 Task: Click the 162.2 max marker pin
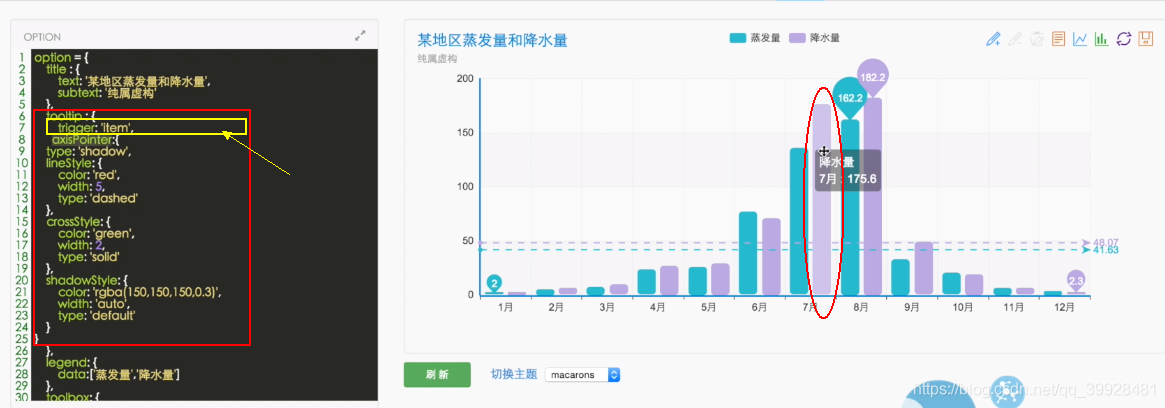[849, 97]
